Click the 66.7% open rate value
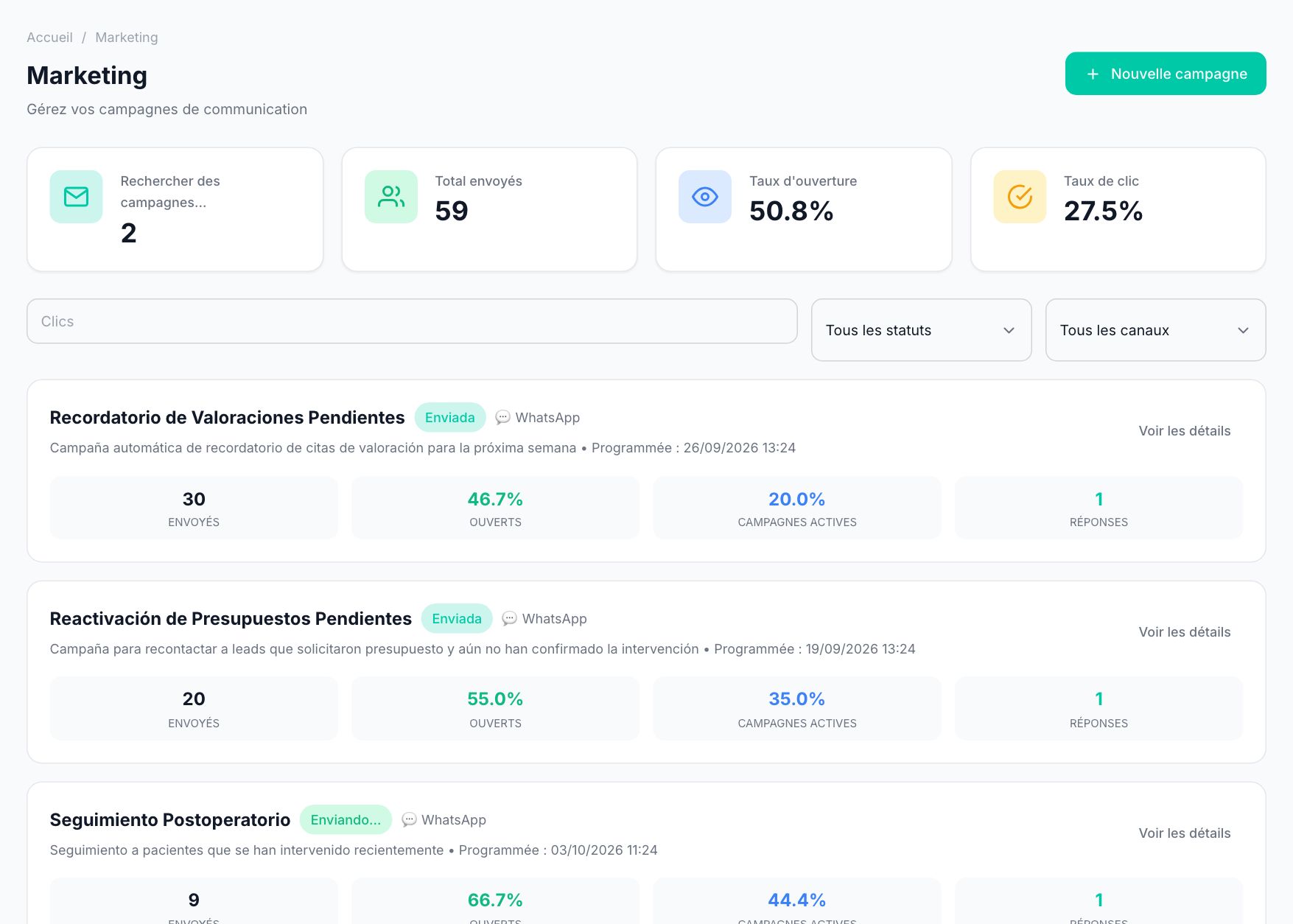1293x924 pixels. [x=495, y=900]
